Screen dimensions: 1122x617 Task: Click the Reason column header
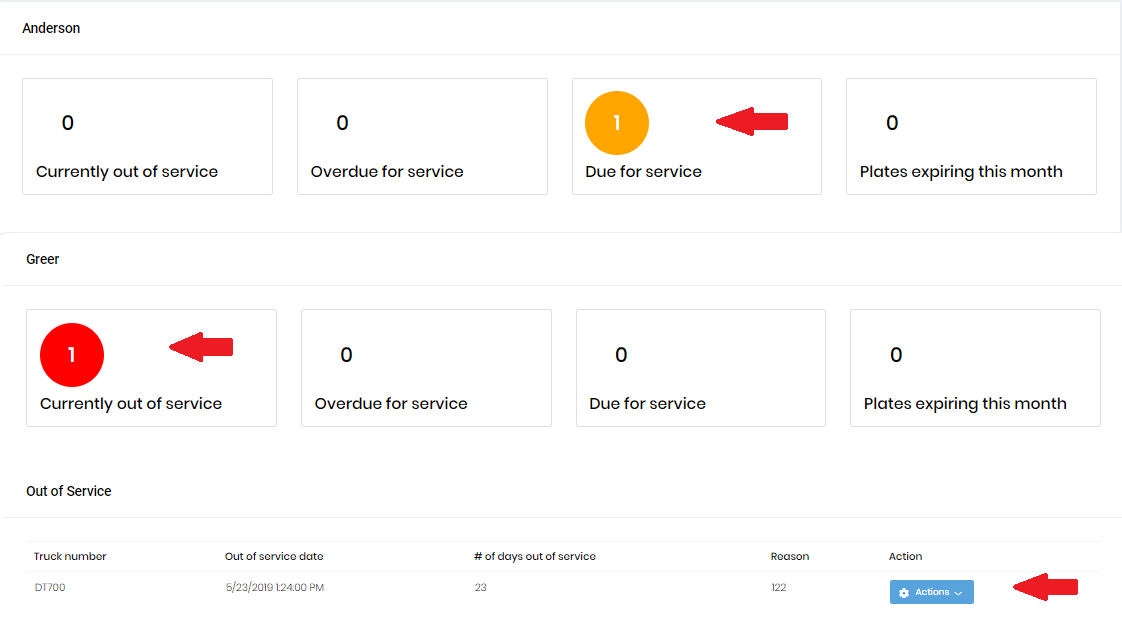point(790,556)
